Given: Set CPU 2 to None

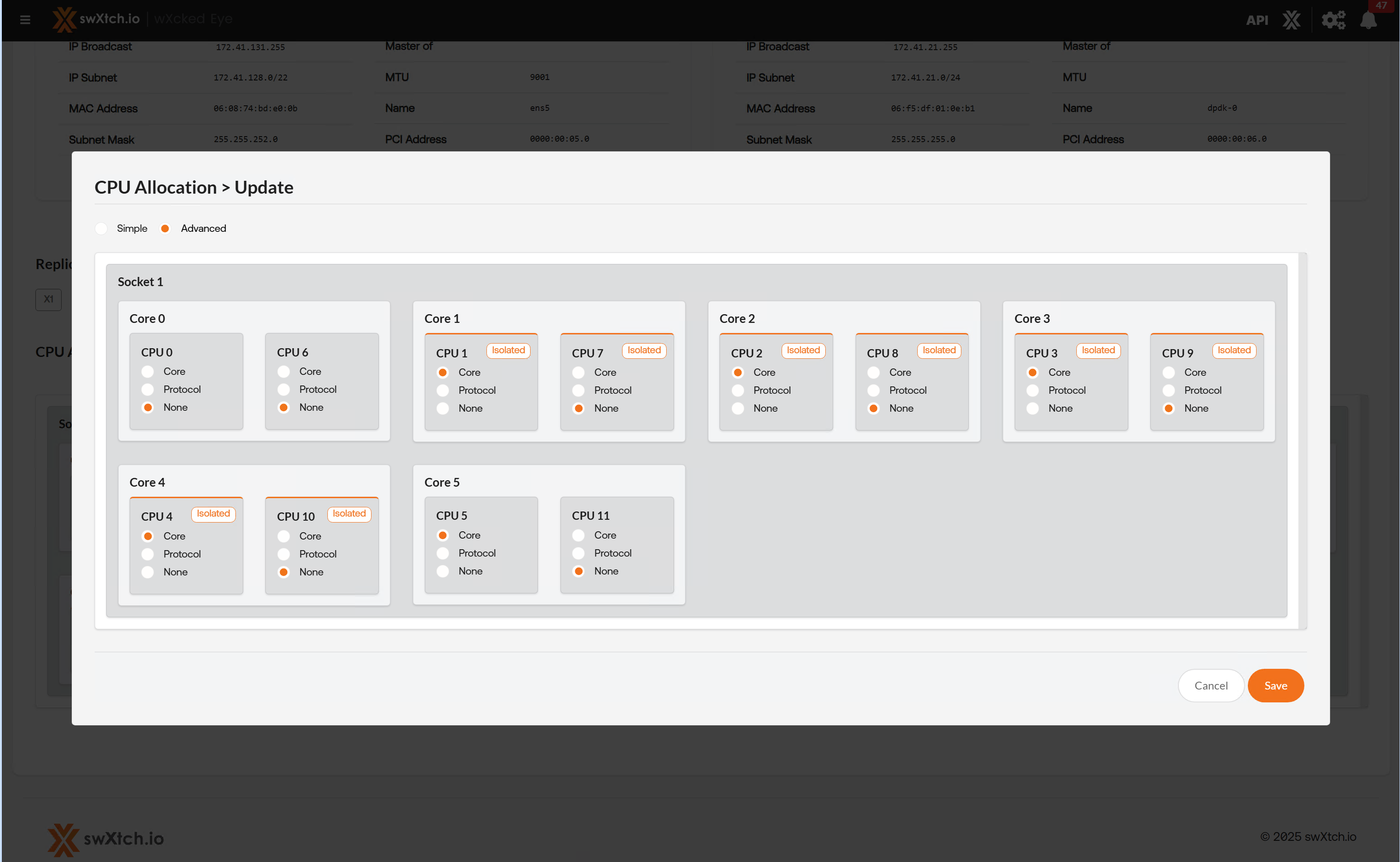Looking at the screenshot, I should pos(737,409).
